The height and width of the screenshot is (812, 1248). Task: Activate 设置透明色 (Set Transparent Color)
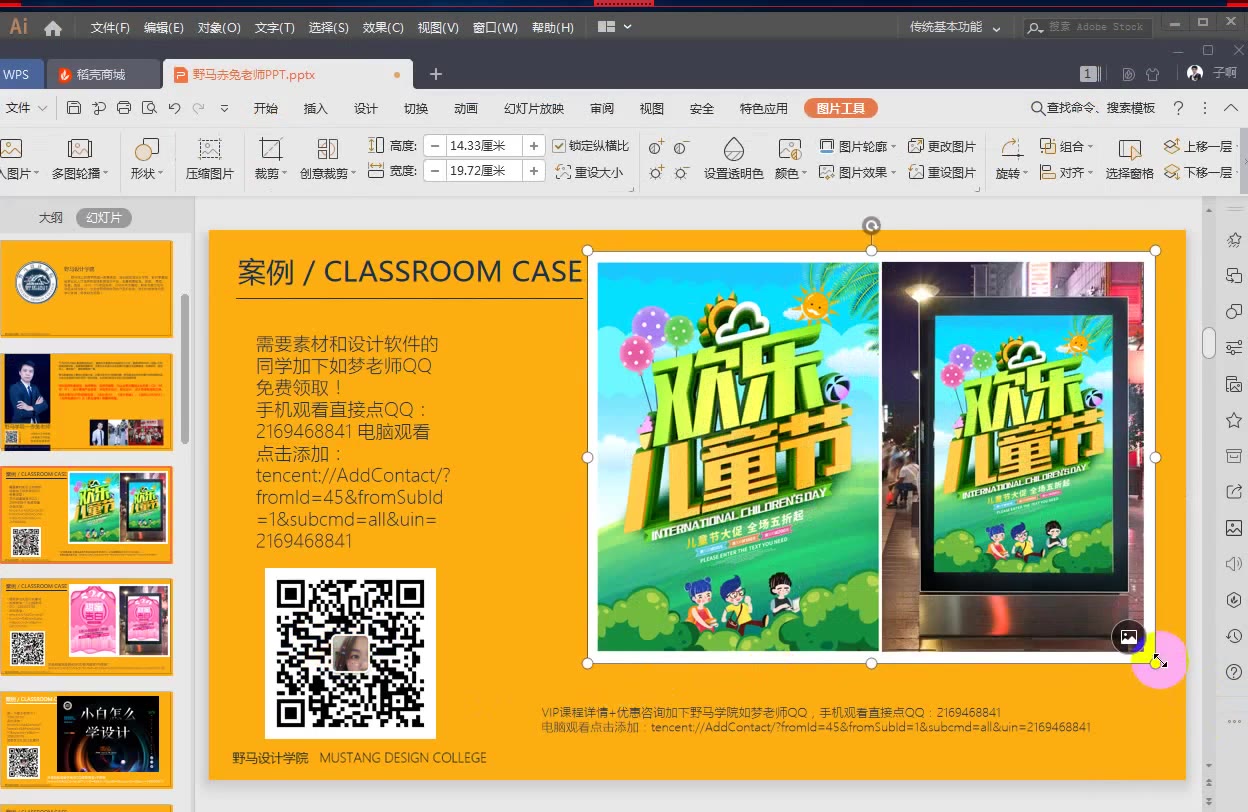733,160
